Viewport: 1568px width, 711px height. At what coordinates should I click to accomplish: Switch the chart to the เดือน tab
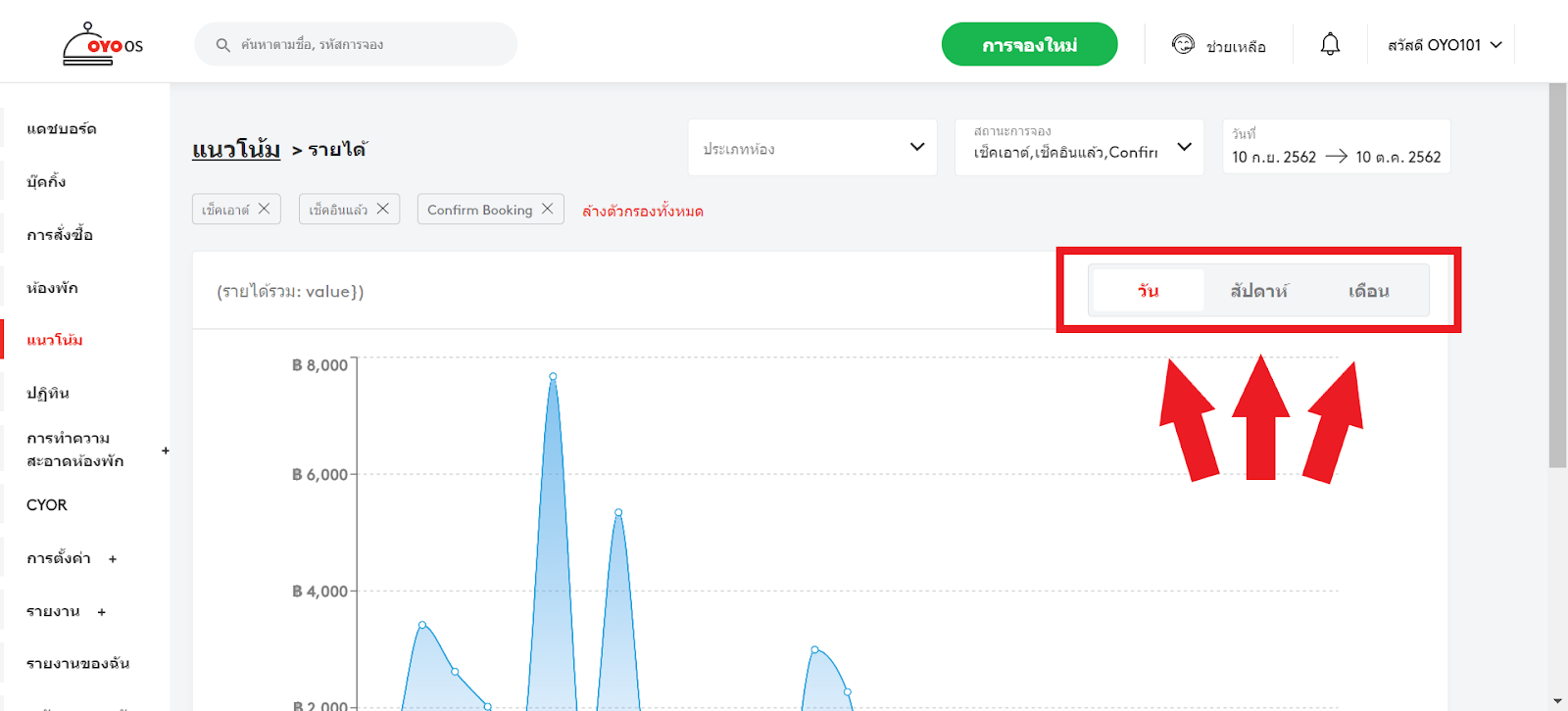pos(1369,291)
